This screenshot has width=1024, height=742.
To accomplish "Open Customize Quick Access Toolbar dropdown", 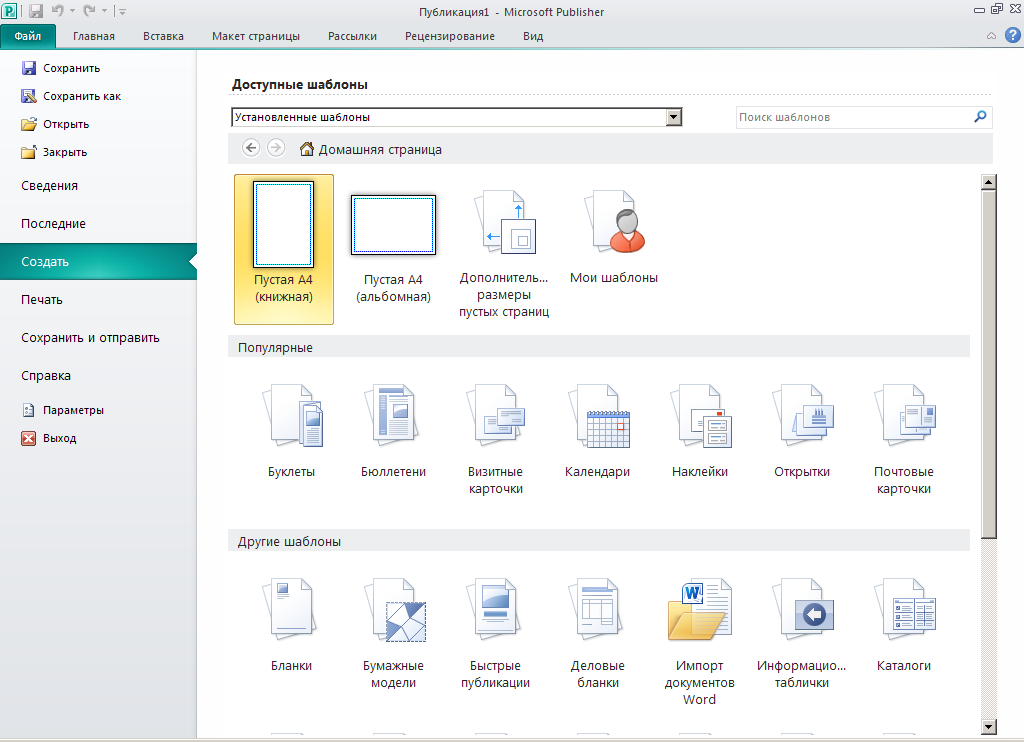I will (x=122, y=12).
